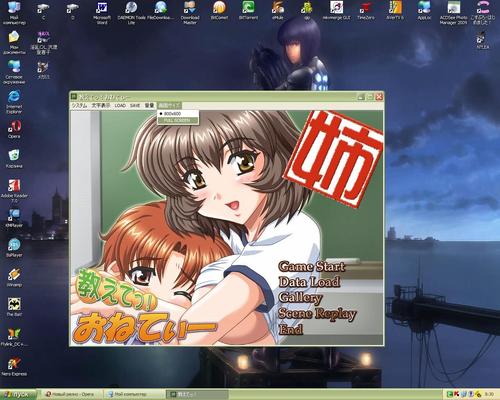This screenshot has height=400, width=500.
Task: Launch Nero Express from the desktop
Action: click(x=14, y=367)
